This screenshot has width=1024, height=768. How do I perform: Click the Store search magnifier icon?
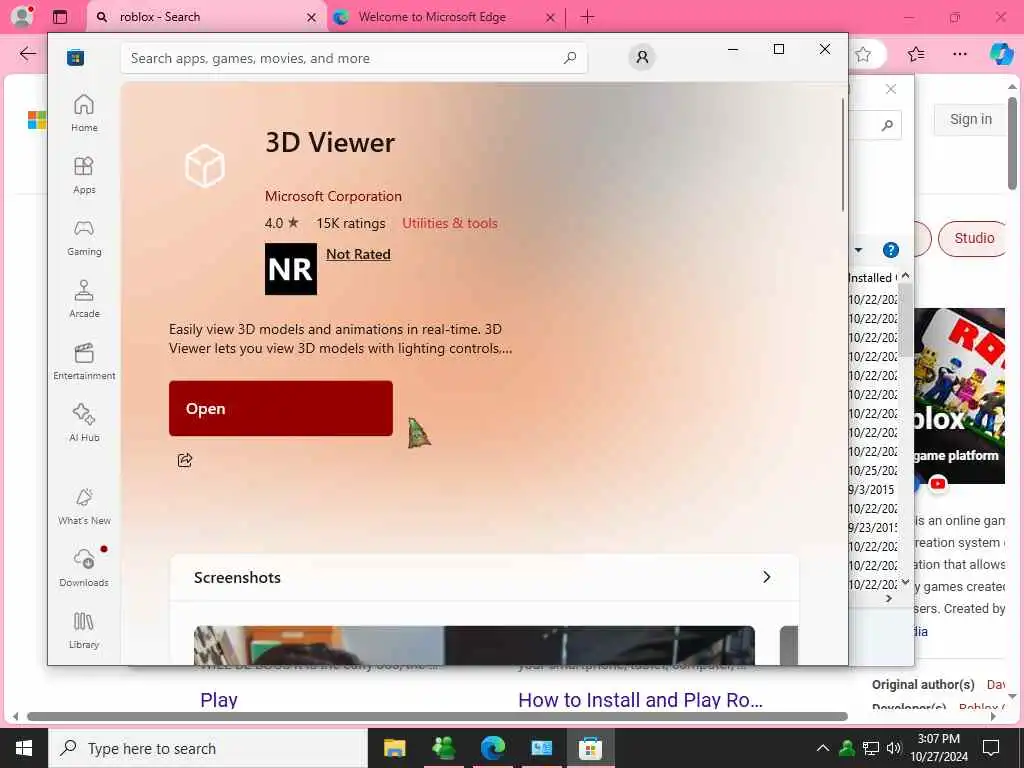pos(570,57)
